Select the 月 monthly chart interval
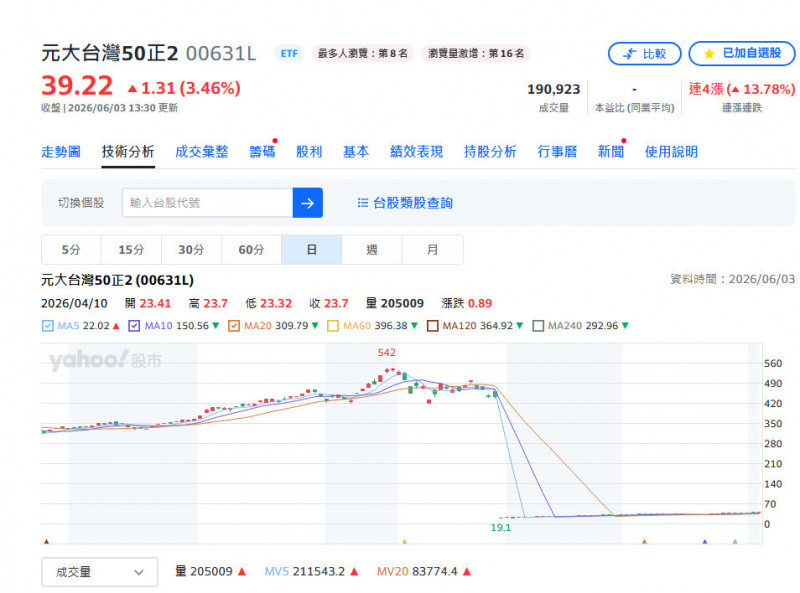The width and height of the screenshot is (800, 593). click(433, 250)
